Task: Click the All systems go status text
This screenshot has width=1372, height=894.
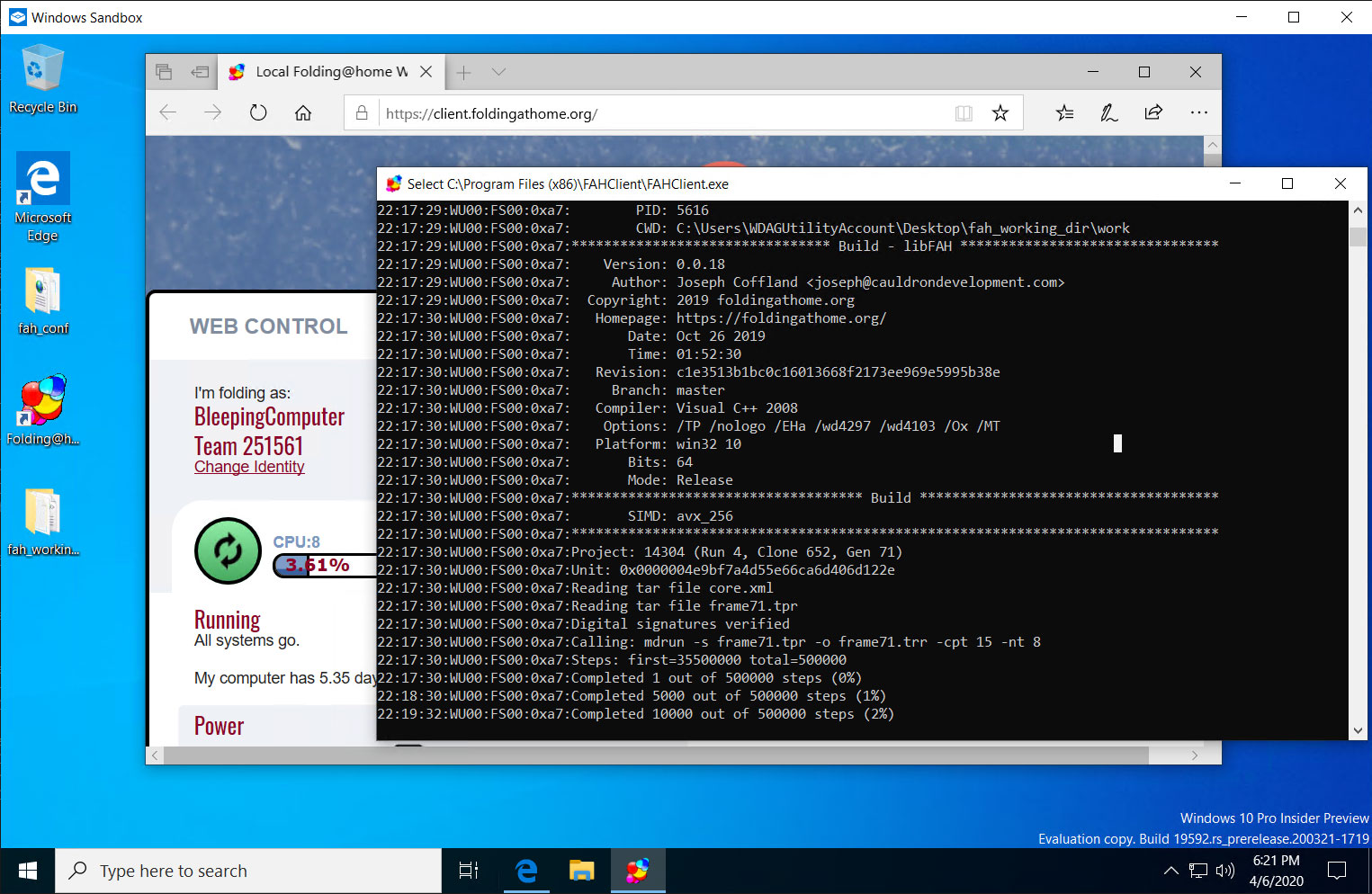Action: coord(247,640)
